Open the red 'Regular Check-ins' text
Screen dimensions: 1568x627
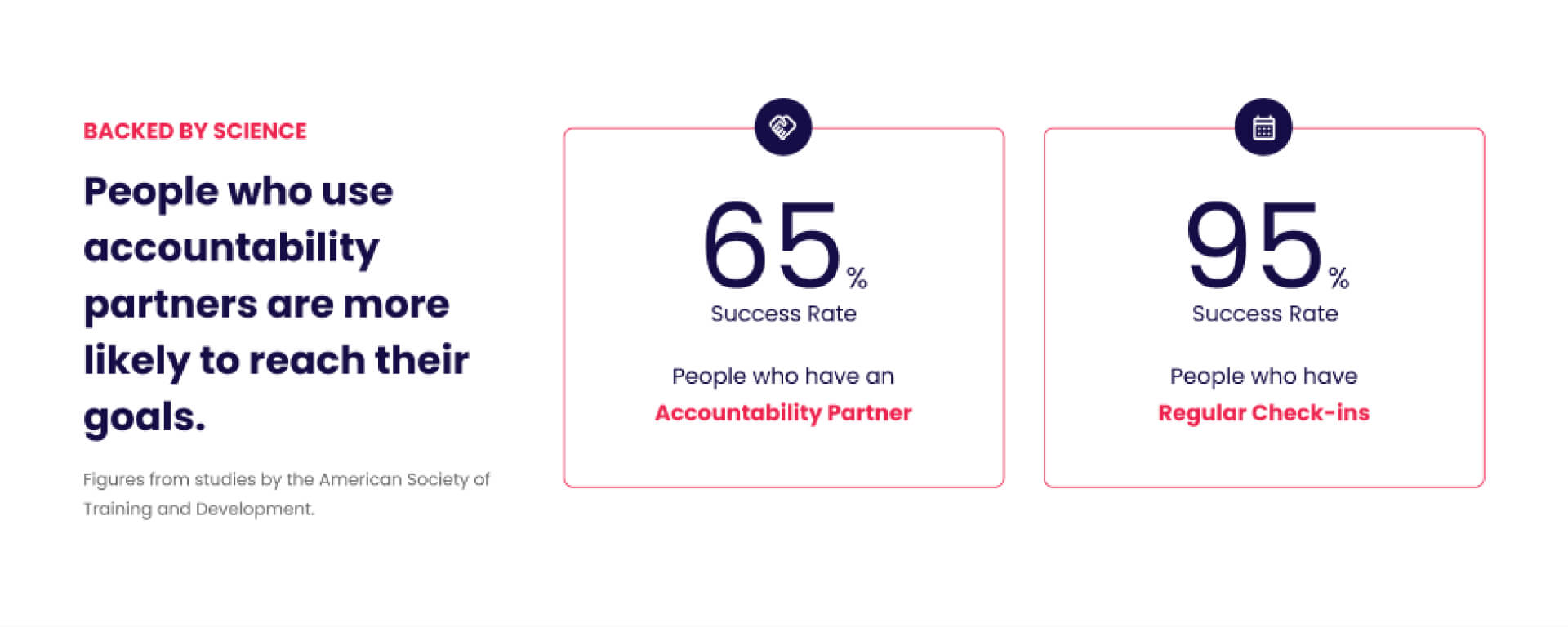click(x=1263, y=413)
